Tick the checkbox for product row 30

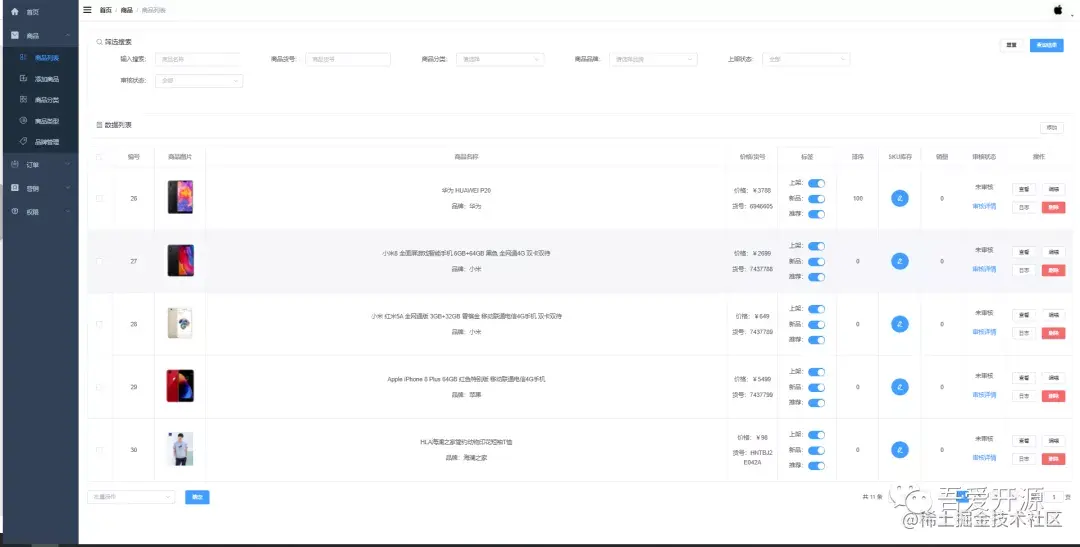pyautogui.click(x=99, y=450)
